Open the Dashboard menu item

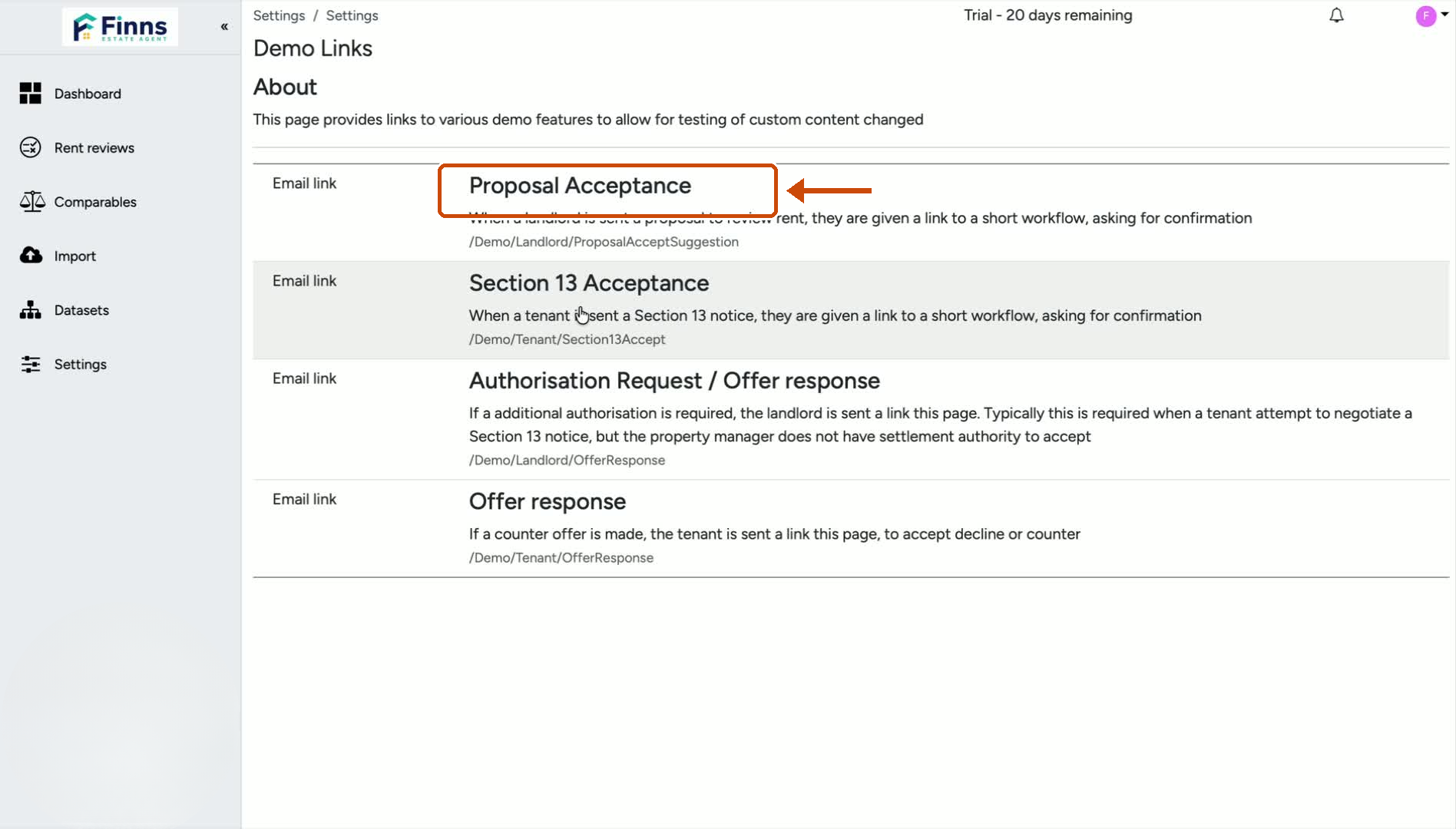(x=88, y=94)
